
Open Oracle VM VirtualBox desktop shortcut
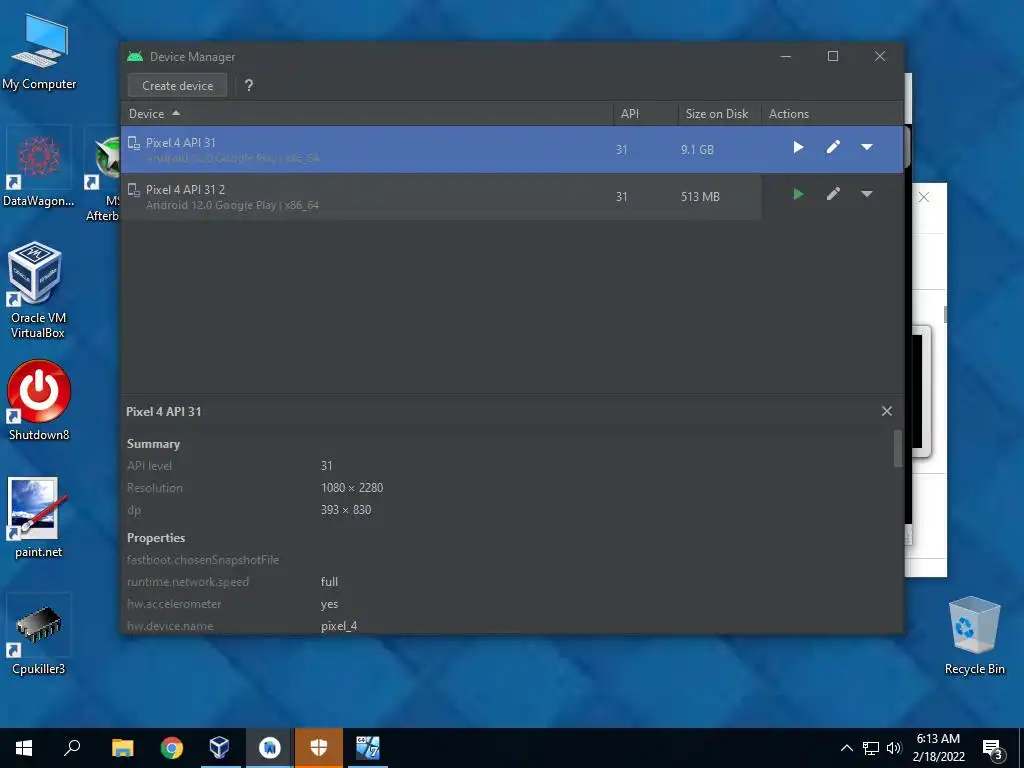coord(38,291)
